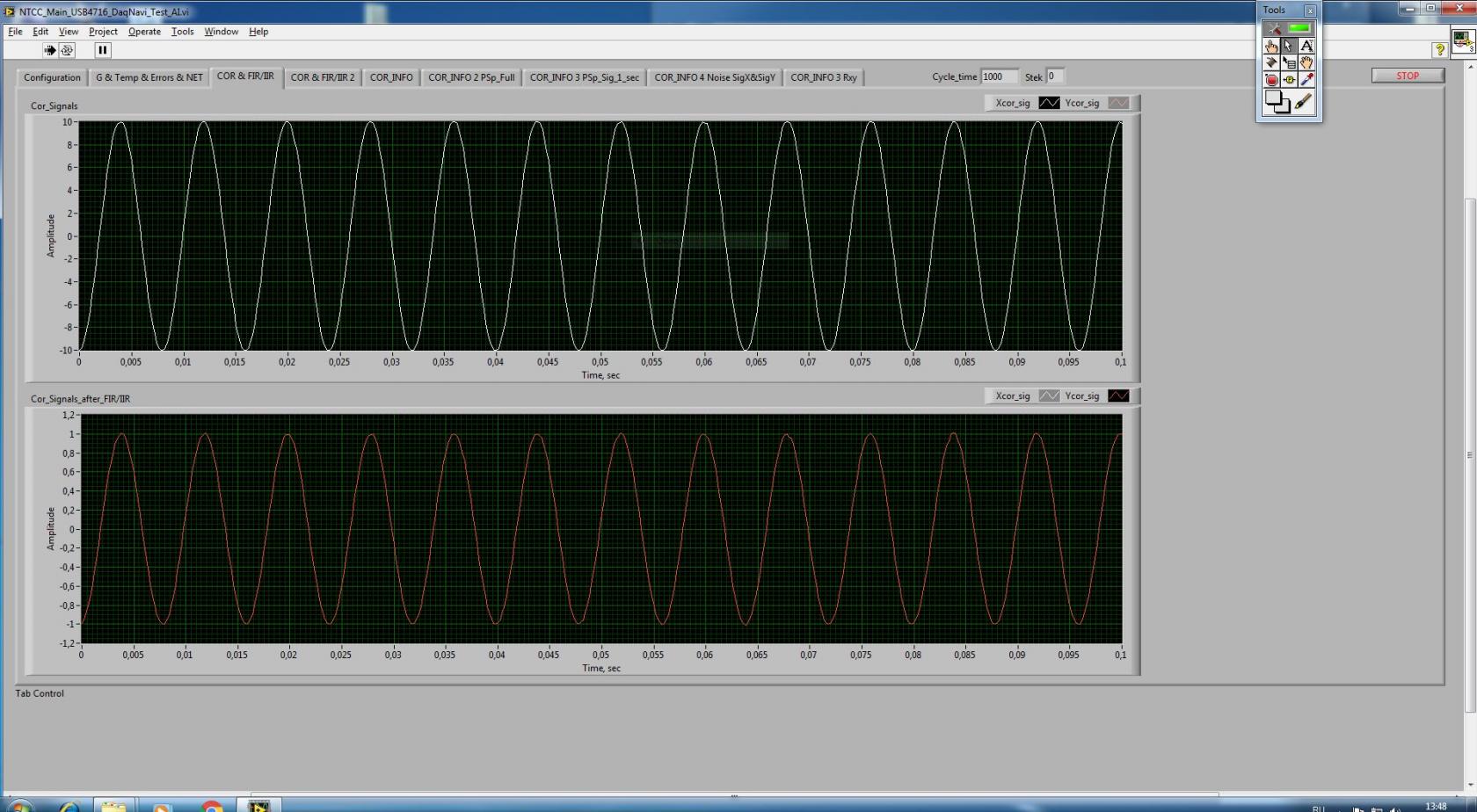Select the Scroll Window hand tool
The width and height of the screenshot is (1477, 812).
(x=1306, y=62)
